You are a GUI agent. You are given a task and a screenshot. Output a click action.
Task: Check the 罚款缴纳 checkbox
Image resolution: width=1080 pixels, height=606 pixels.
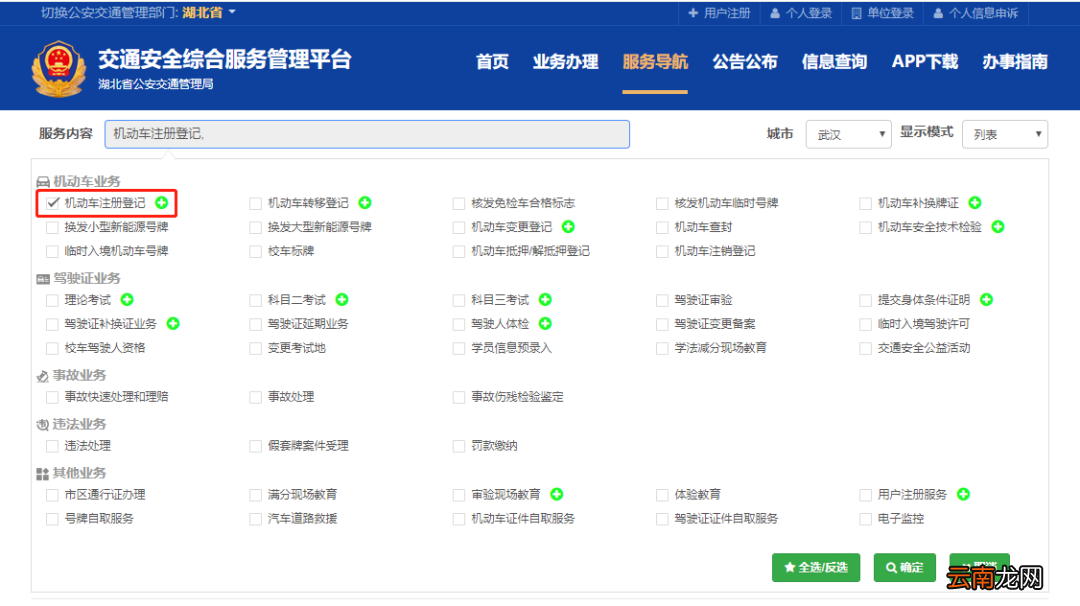coord(459,446)
